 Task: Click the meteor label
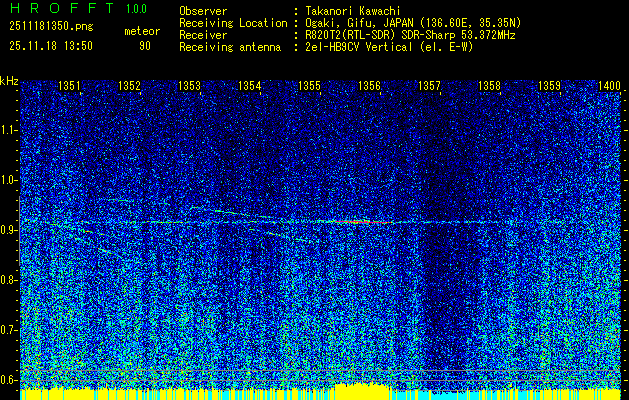(x=142, y=31)
